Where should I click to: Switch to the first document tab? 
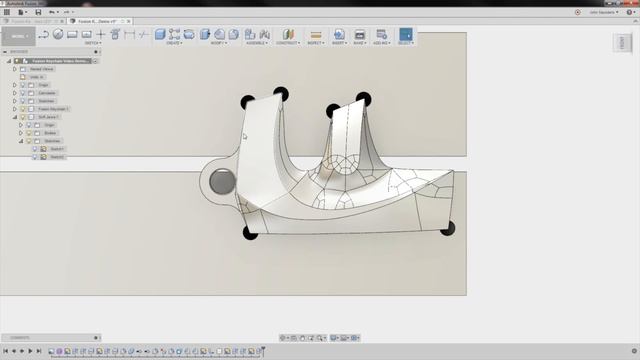(33, 21)
